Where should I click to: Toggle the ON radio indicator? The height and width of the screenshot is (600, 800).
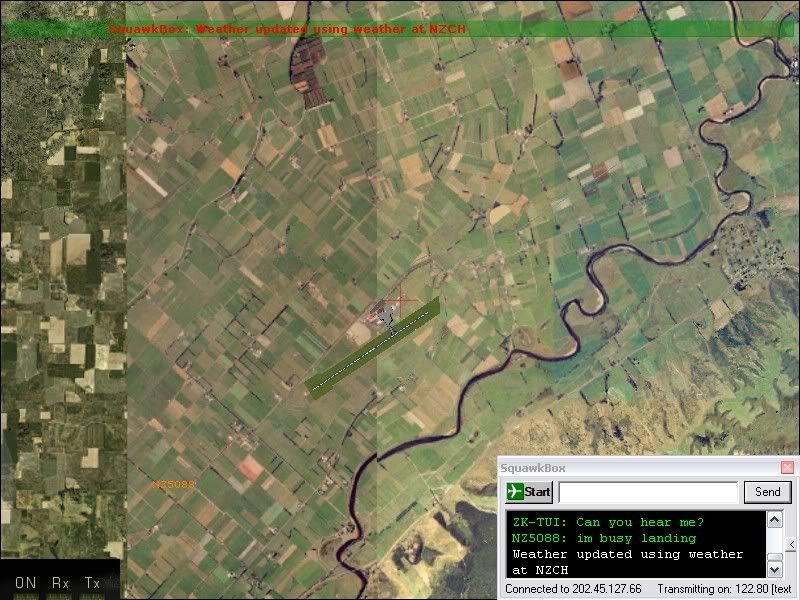(x=25, y=583)
